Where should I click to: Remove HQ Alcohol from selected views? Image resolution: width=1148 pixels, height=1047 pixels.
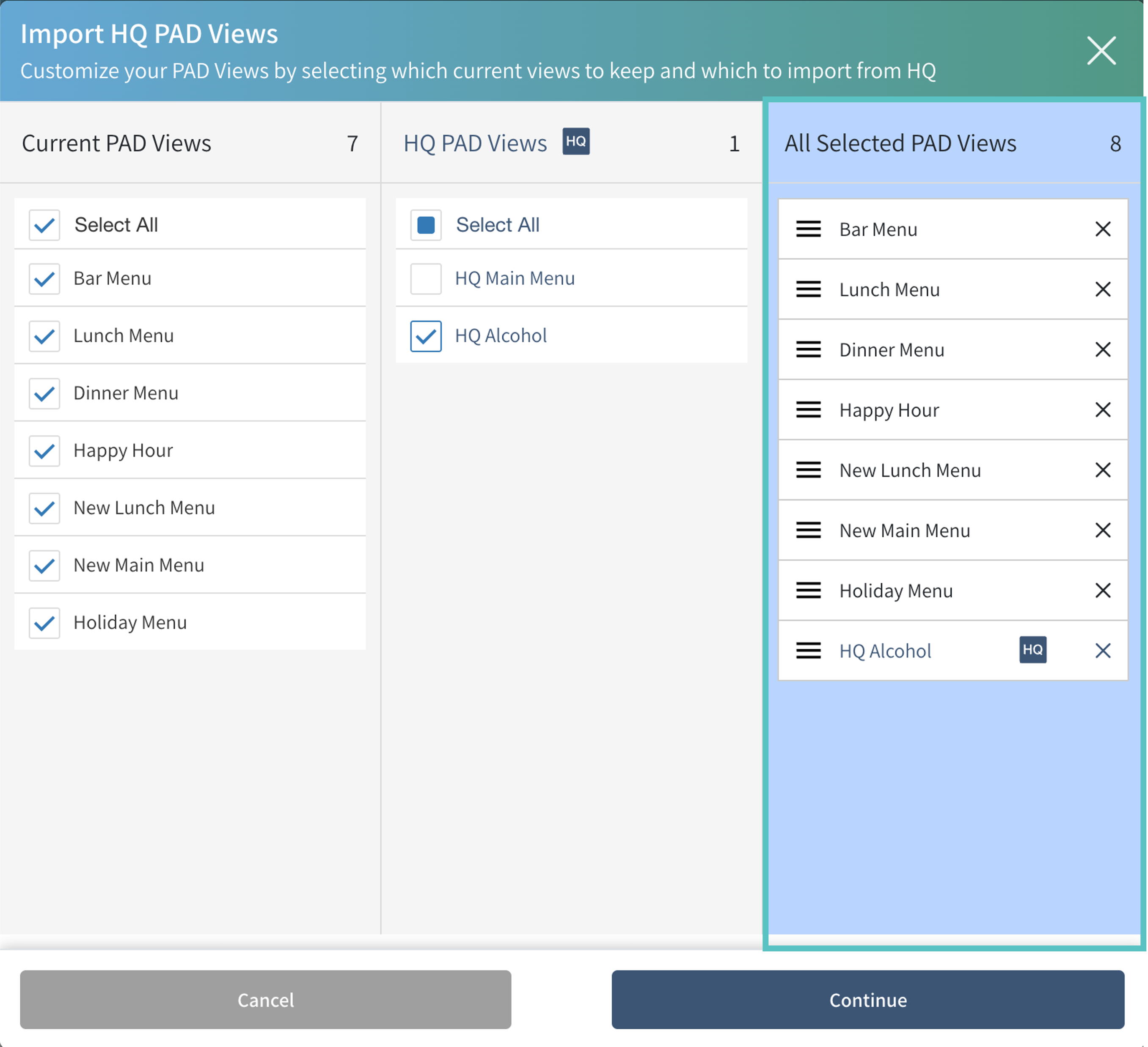coord(1102,651)
